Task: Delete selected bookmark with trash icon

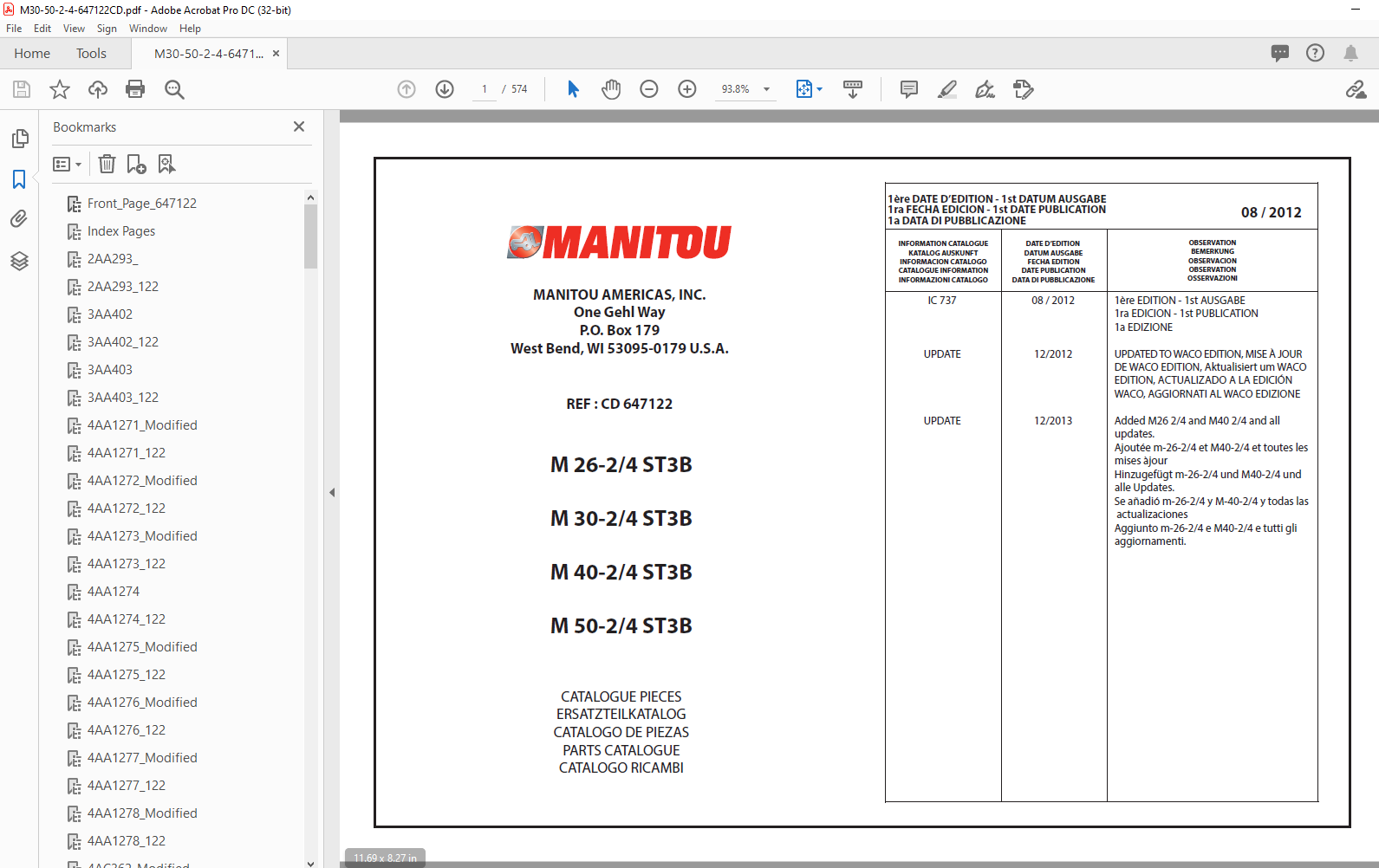Action: 107,164
